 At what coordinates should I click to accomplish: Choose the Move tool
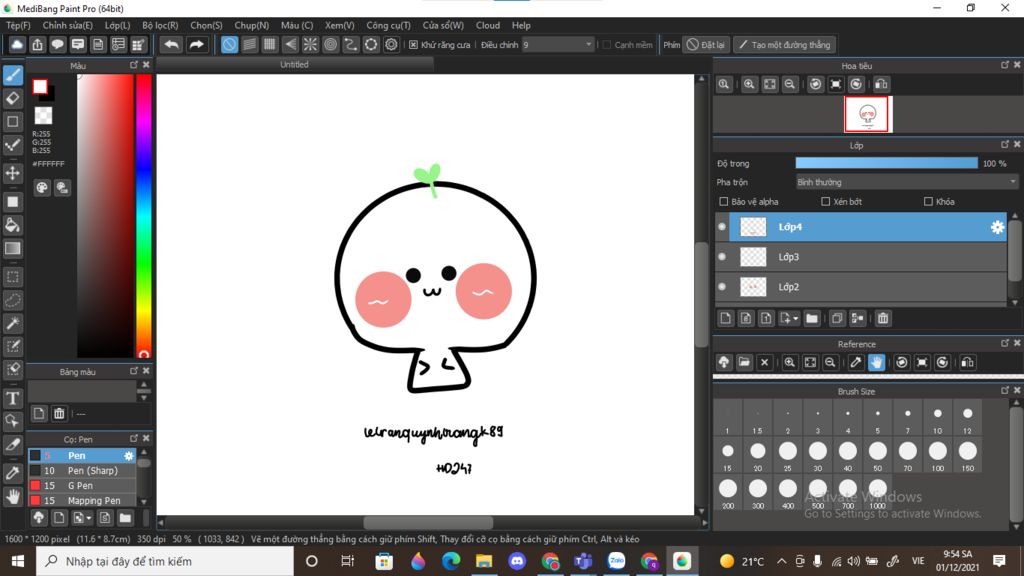pyautogui.click(x=12, y=173)
